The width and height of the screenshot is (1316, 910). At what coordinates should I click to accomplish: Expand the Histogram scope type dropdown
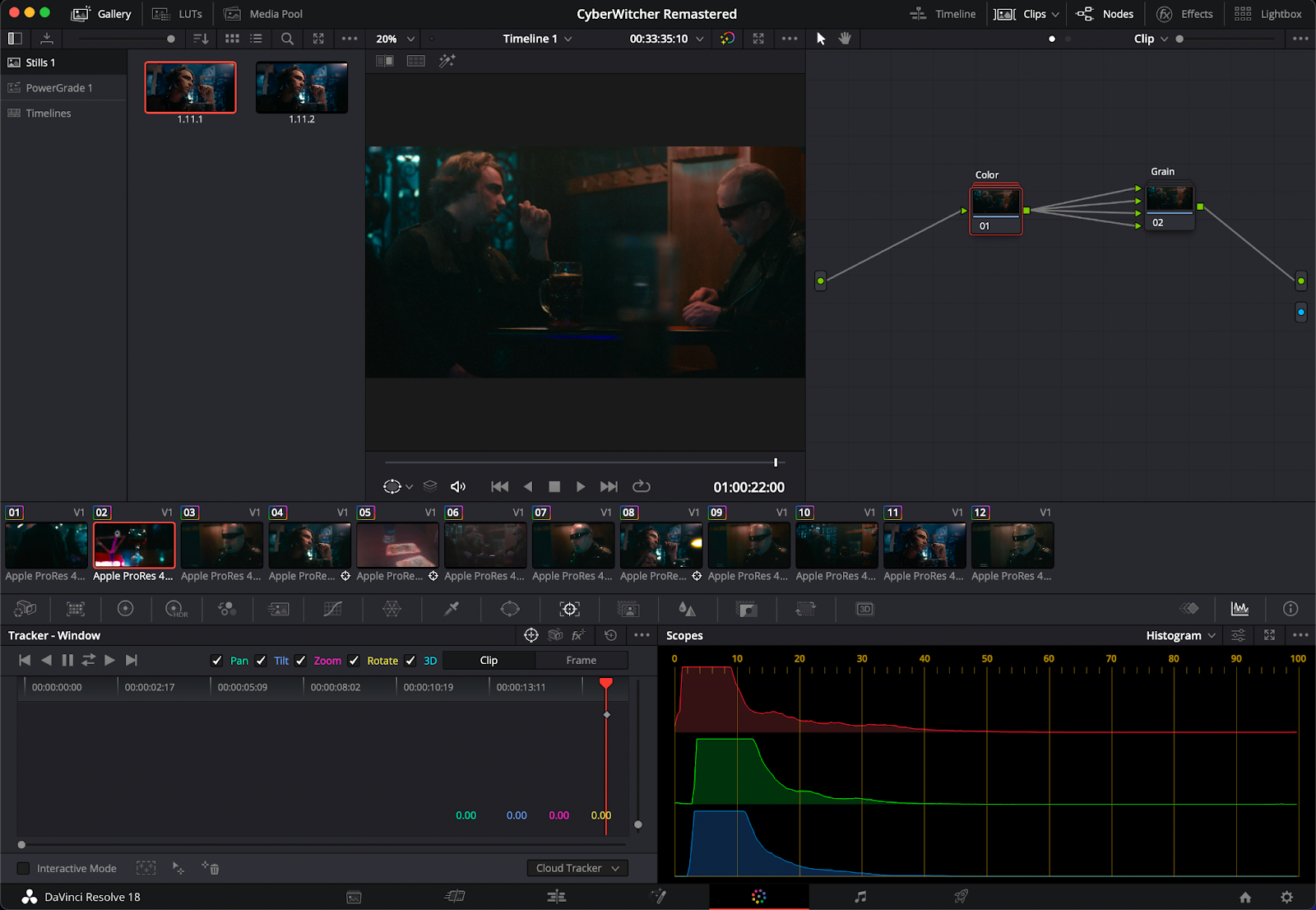click(1180, 635)
